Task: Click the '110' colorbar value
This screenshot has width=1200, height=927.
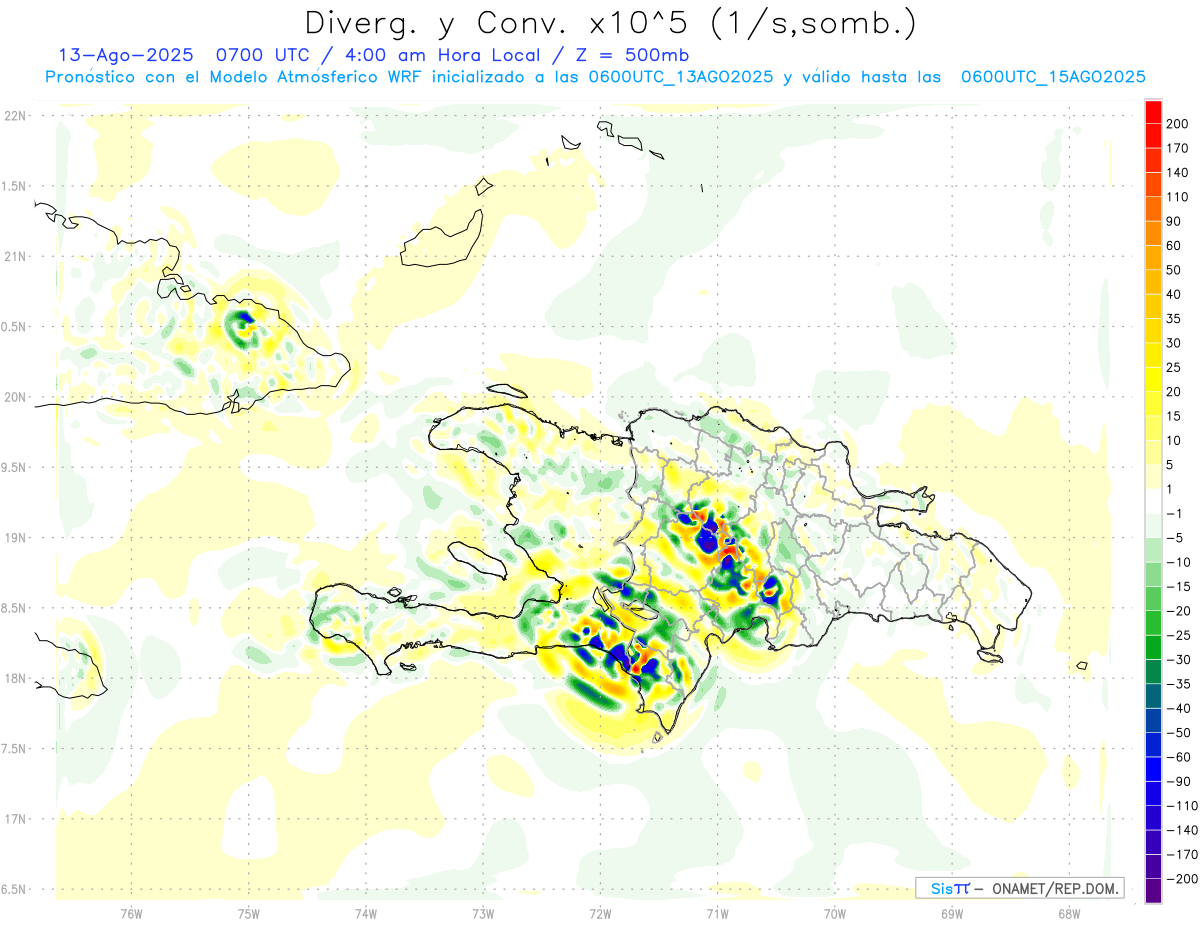Action: (1178, 197)
